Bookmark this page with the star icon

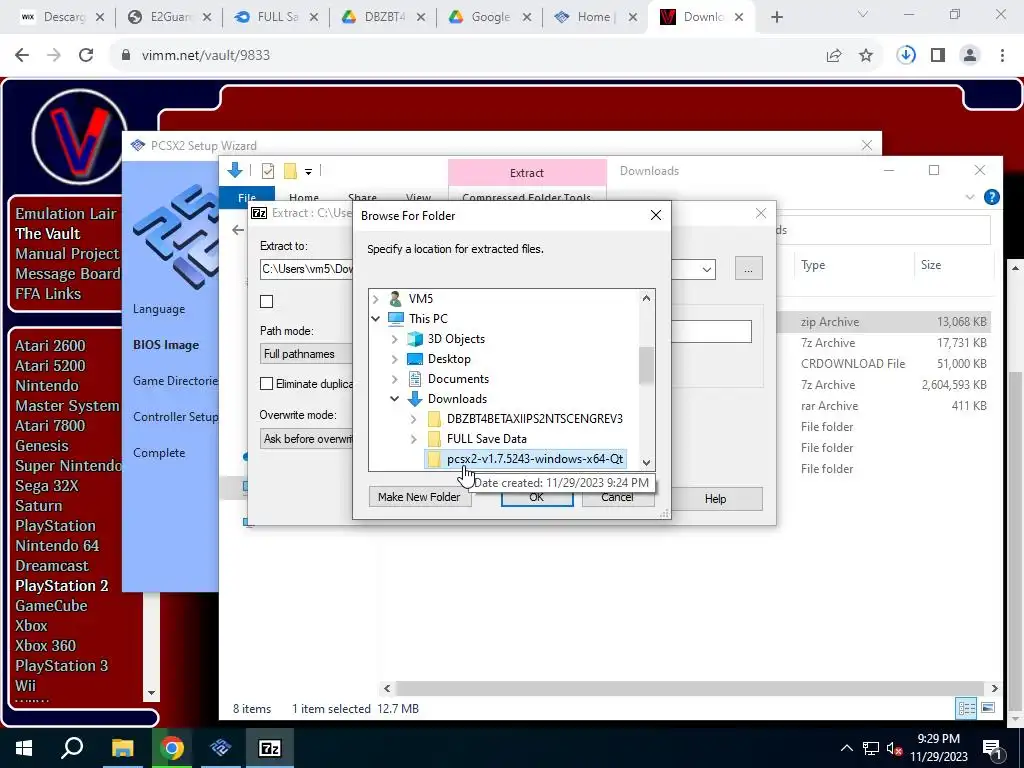[865, 56]
